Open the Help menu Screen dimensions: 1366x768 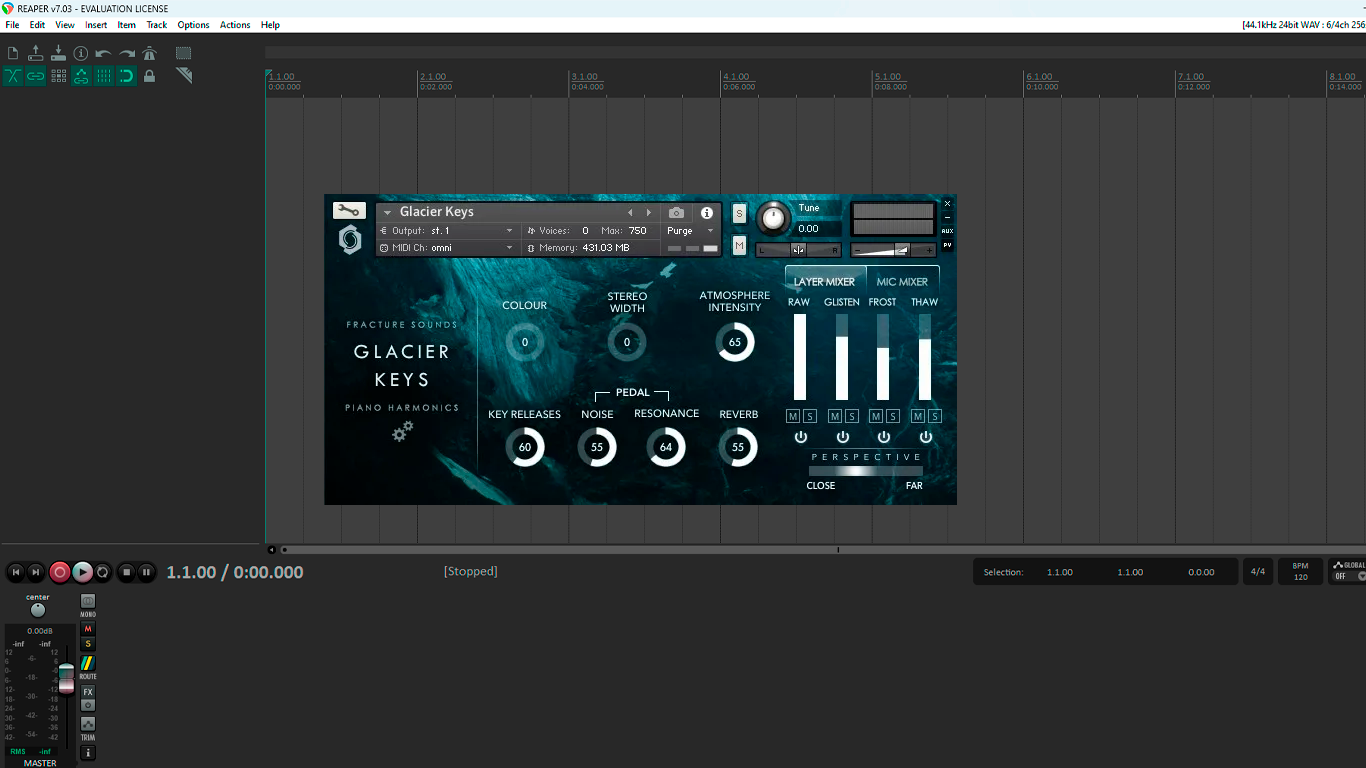(270, 25)
